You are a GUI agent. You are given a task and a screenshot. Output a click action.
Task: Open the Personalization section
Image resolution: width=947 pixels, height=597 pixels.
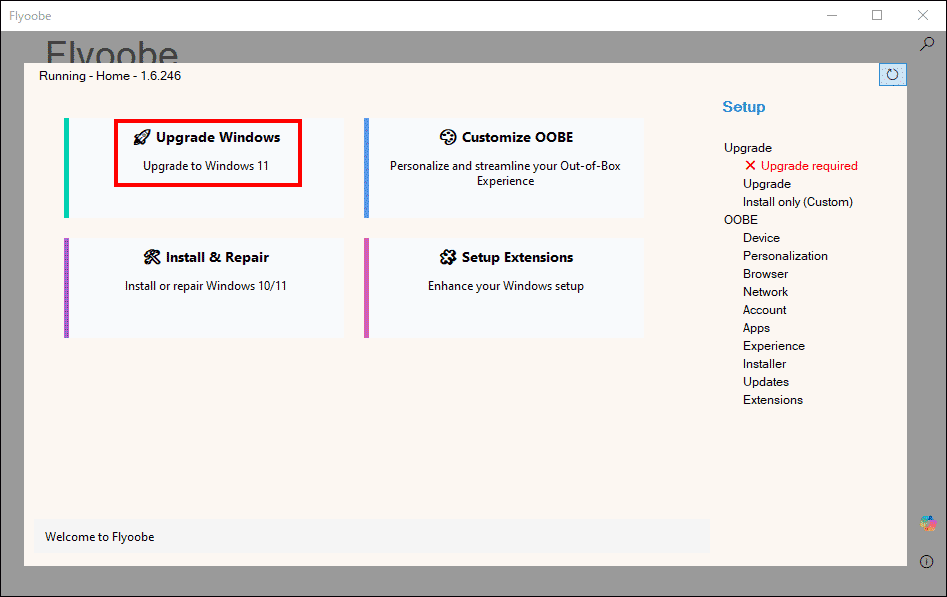click(785, 256)
